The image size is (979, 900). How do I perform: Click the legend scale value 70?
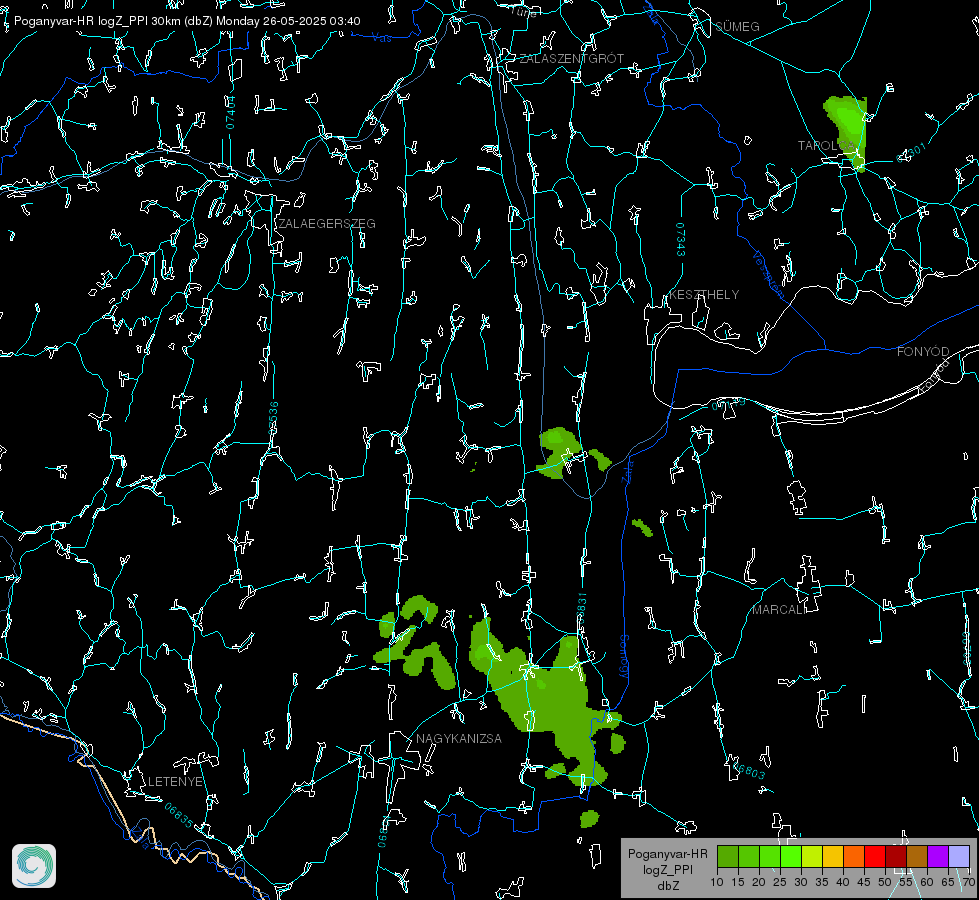(x=969, y=883)
